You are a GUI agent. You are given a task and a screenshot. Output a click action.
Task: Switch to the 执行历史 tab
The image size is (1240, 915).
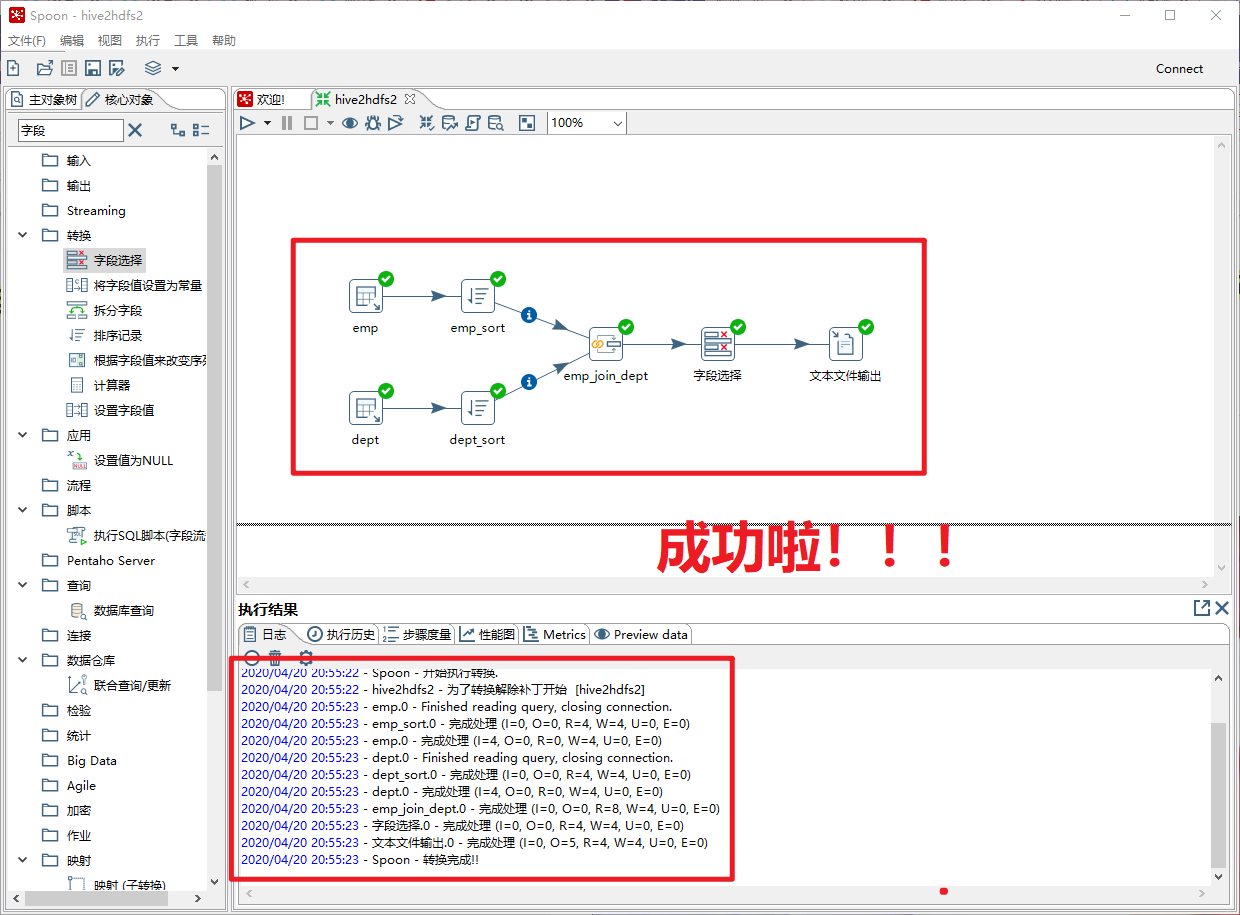coord(341,634)
